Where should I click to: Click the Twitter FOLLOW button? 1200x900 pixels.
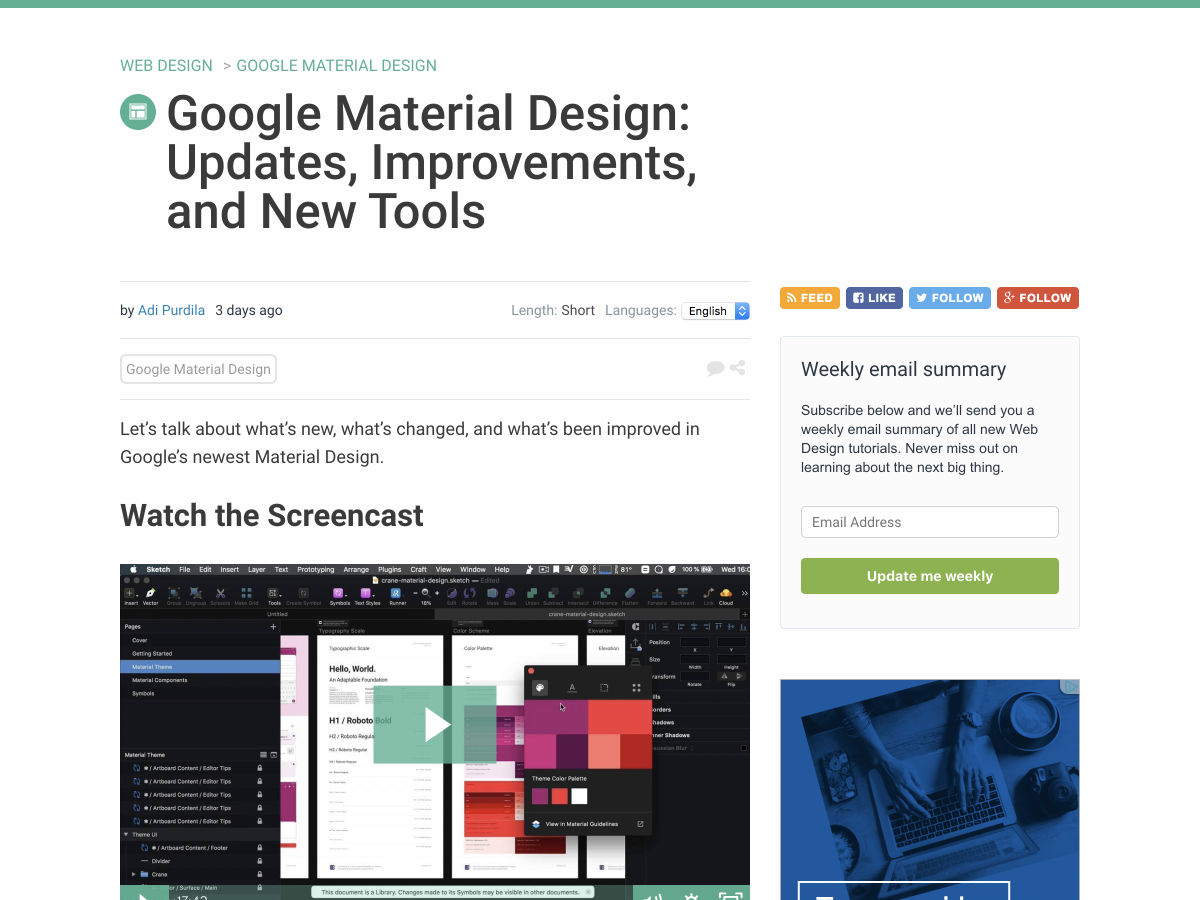tap(950, 298)
